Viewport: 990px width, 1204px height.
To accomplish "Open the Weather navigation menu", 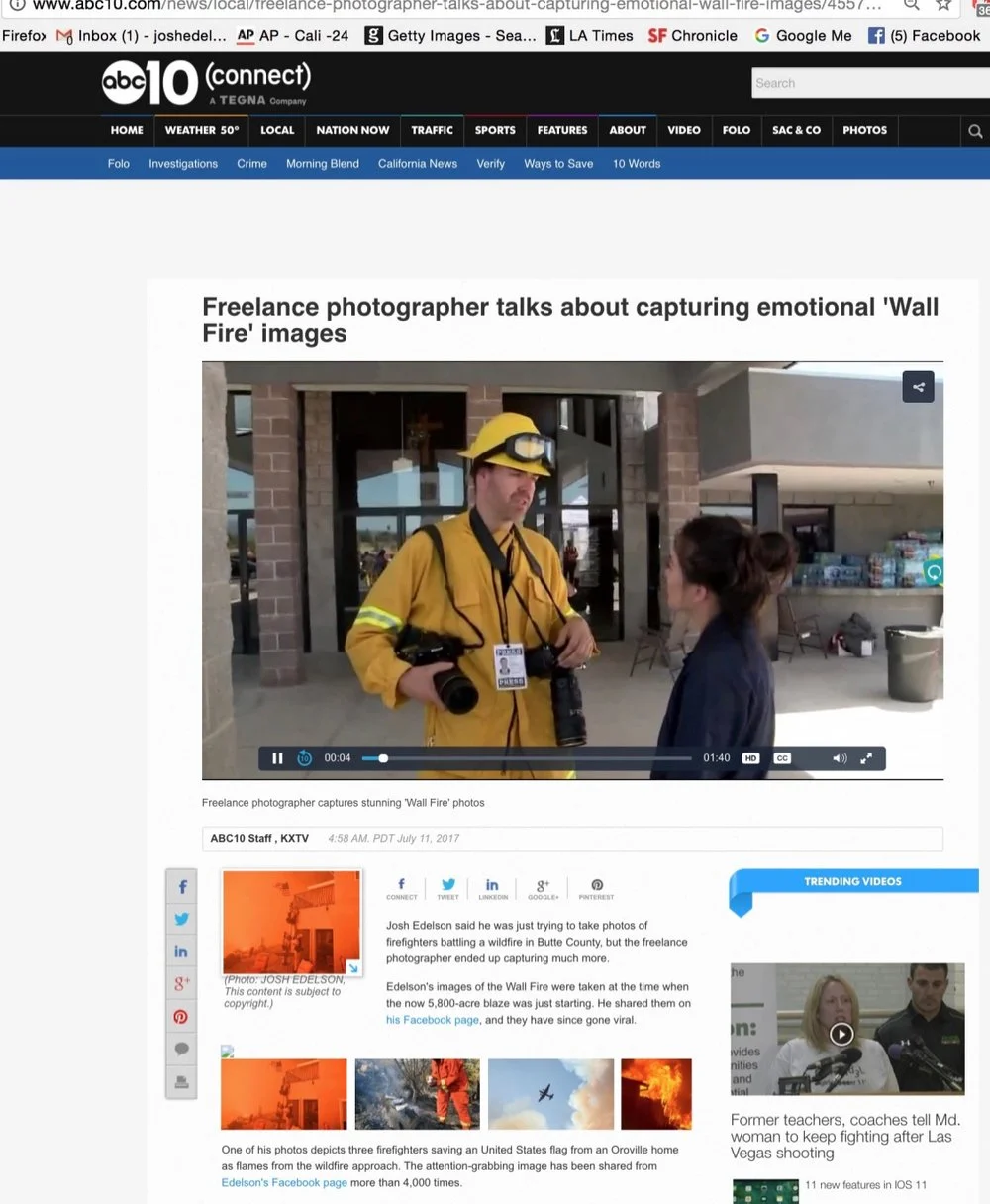I will pos(202,130).
